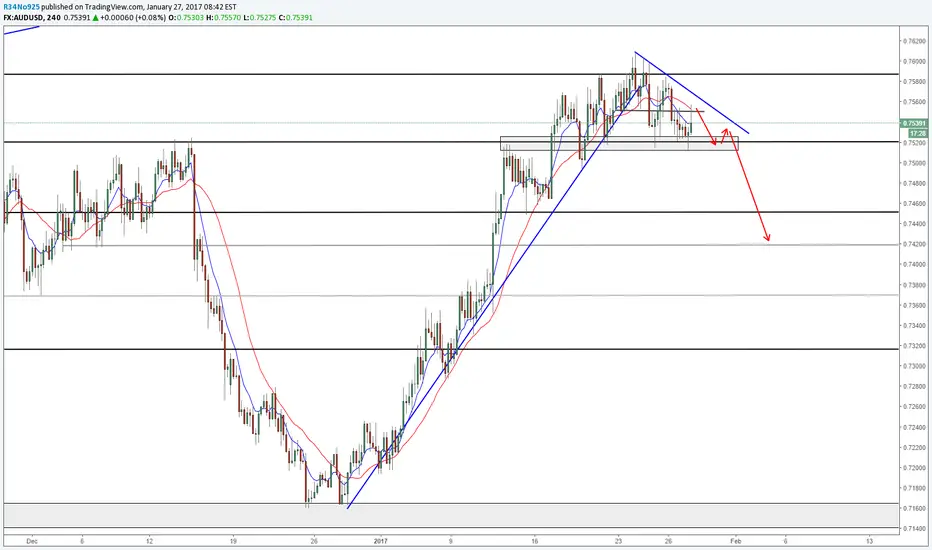Click the 0.73600 price axis label
The height and width of the screenshot is (550, 932).
(914, 305)
